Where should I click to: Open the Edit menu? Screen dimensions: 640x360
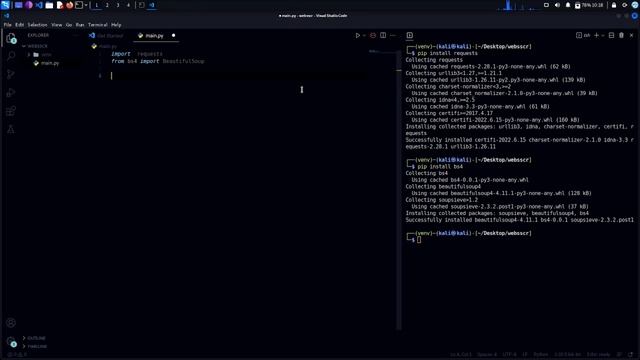(19, 25)
